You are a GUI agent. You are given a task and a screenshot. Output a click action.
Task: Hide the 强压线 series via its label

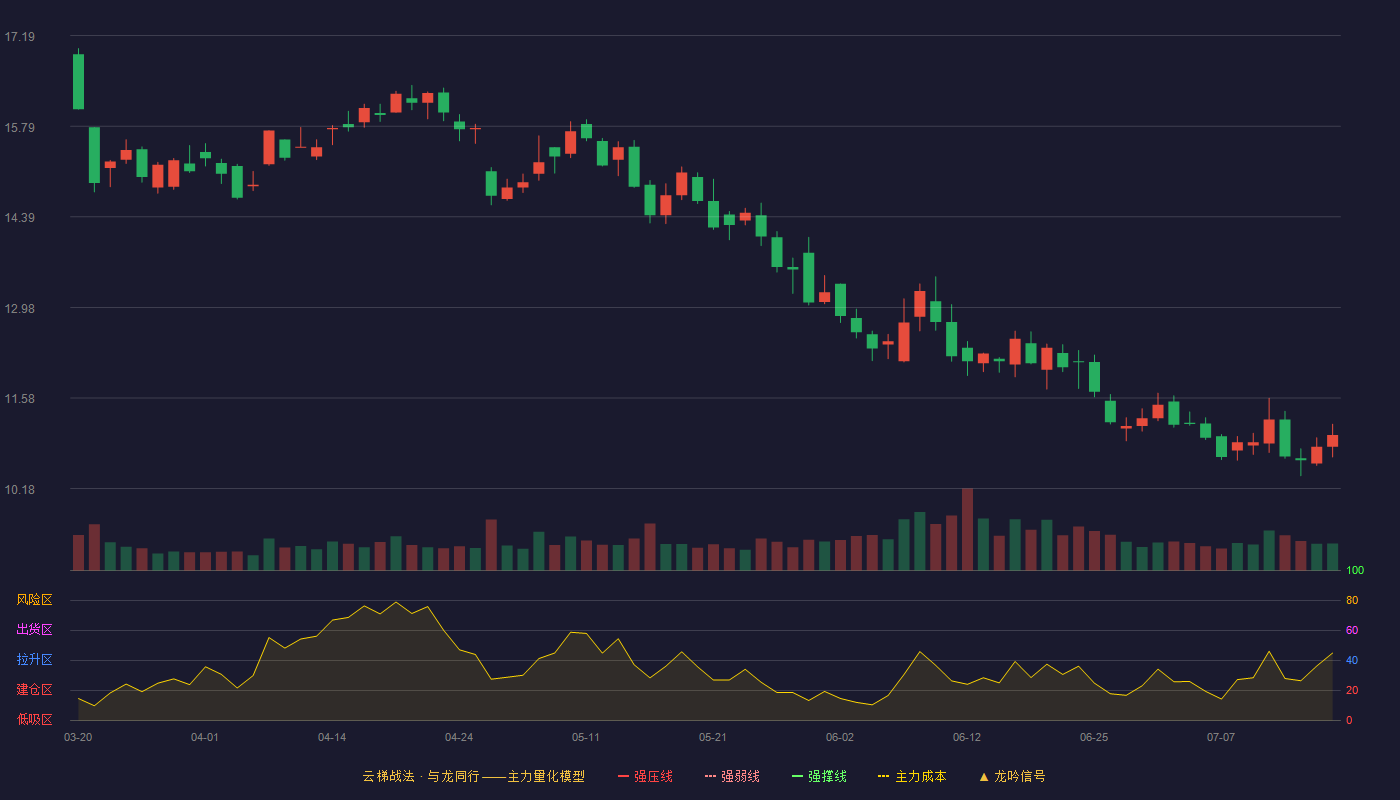[x=653, y=776]
